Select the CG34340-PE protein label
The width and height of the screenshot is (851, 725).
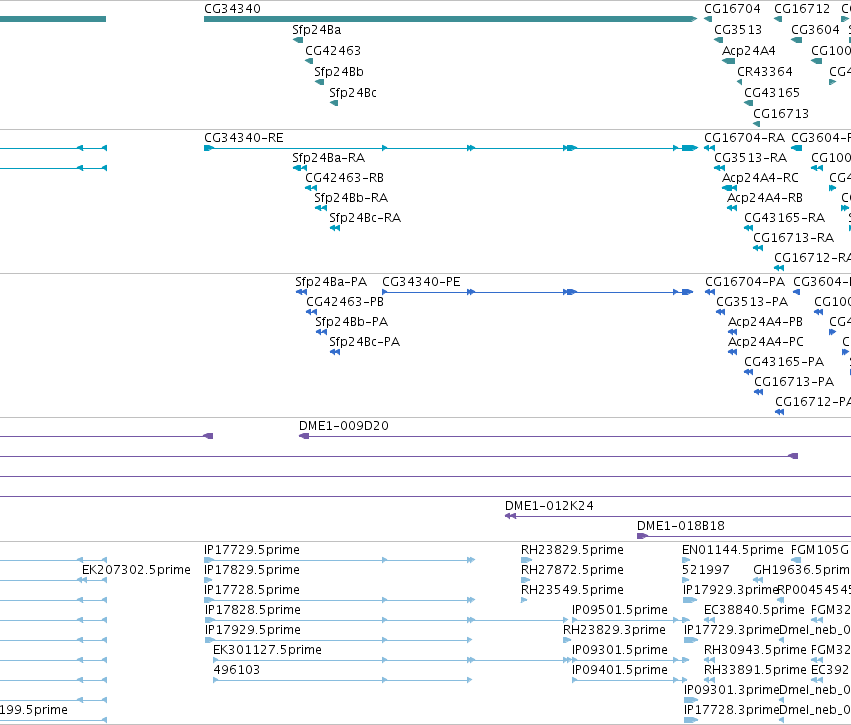click(421, 282)
